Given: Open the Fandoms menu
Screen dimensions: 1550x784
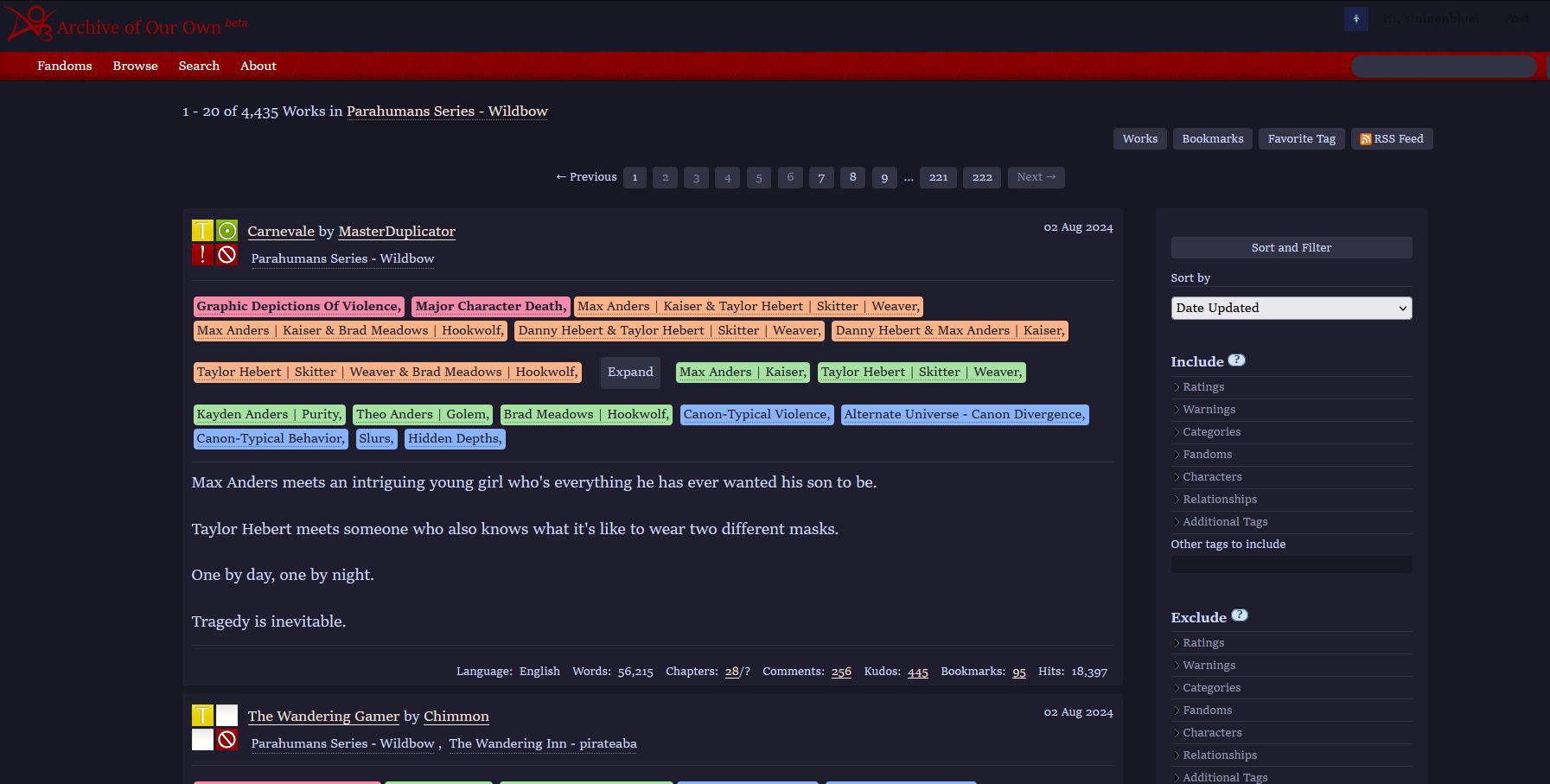Looking at the screenshot, I should tap(65, 66).
